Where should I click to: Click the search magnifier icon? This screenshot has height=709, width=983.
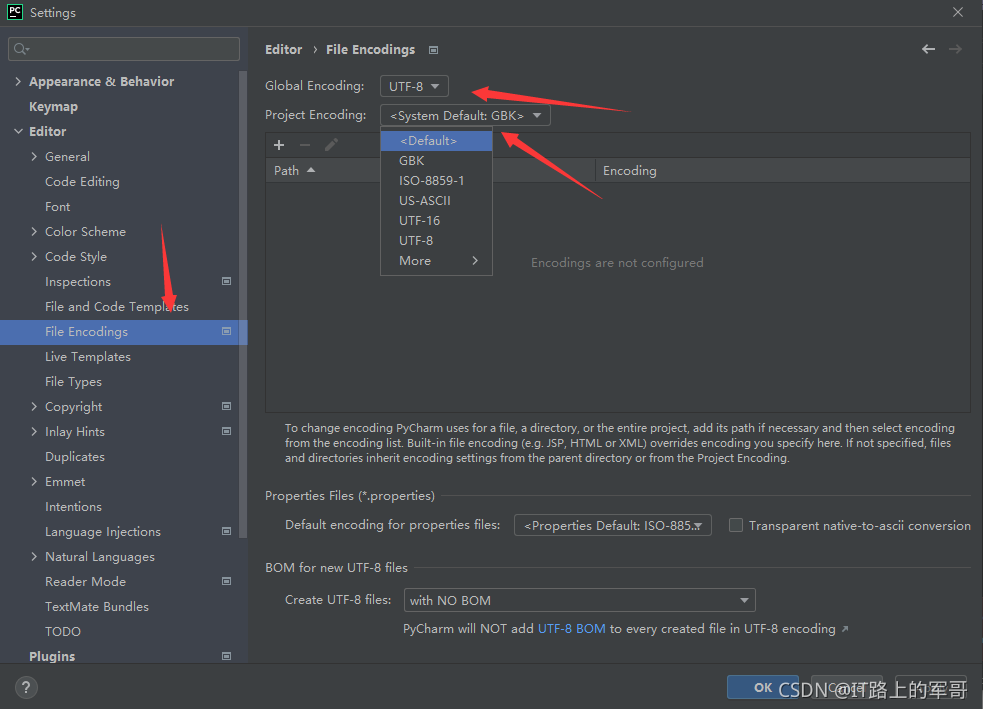tap(21, 49)
